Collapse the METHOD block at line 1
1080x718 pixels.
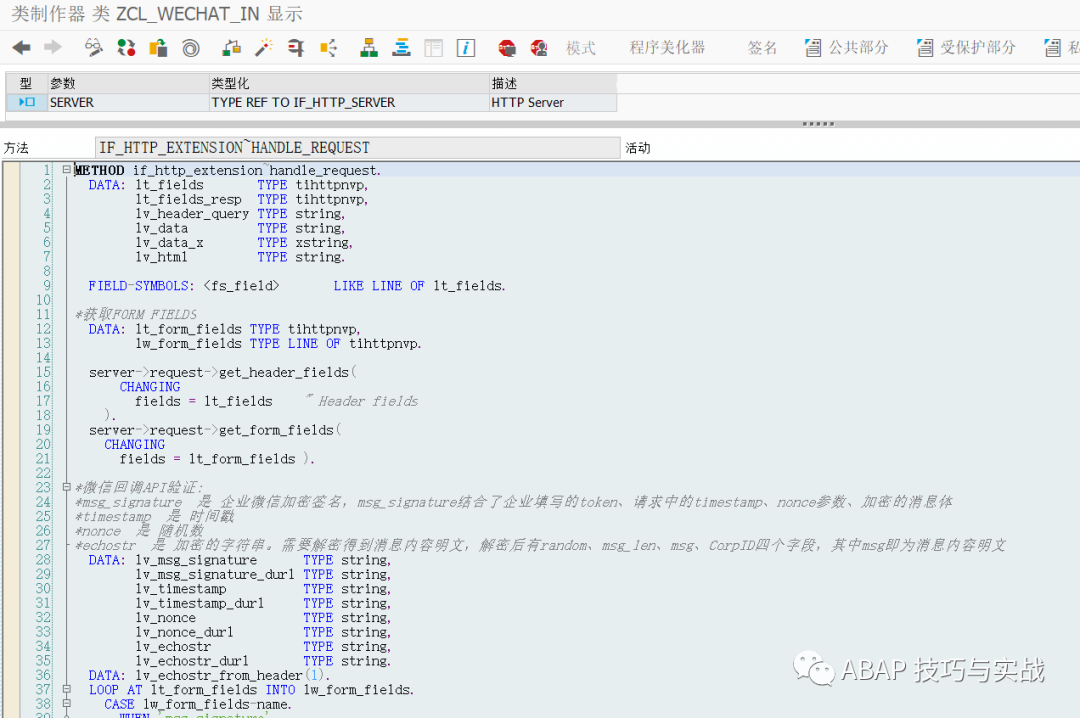pyautogui.click(x=66, y=169)
